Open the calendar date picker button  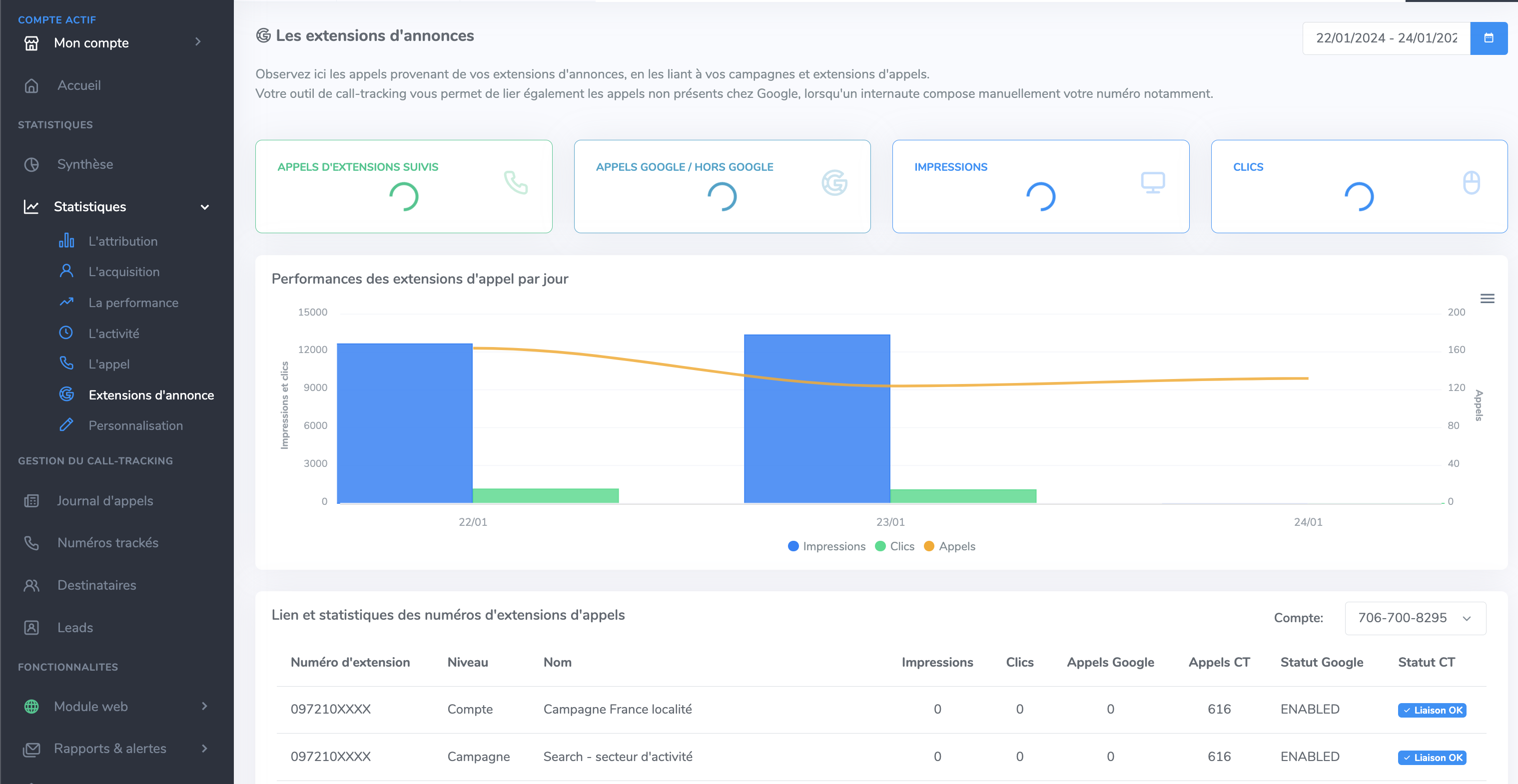click(x=1488, y=38)
